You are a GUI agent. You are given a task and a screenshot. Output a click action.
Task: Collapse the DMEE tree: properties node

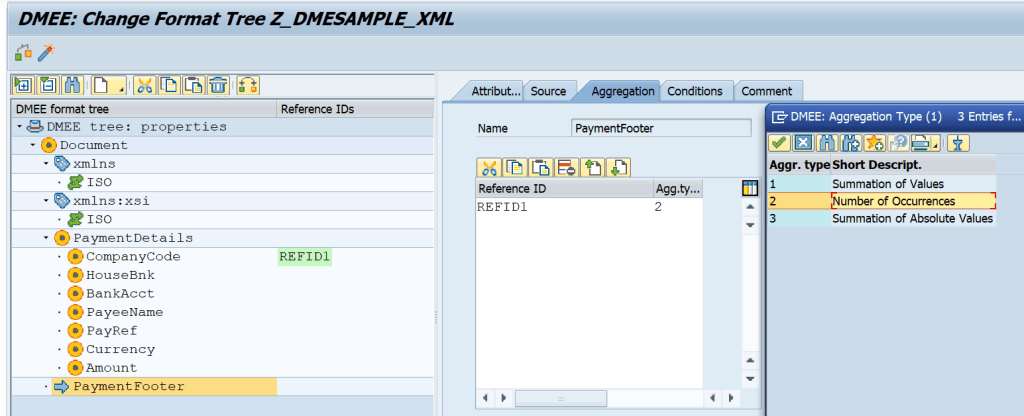tap(20, 127)
